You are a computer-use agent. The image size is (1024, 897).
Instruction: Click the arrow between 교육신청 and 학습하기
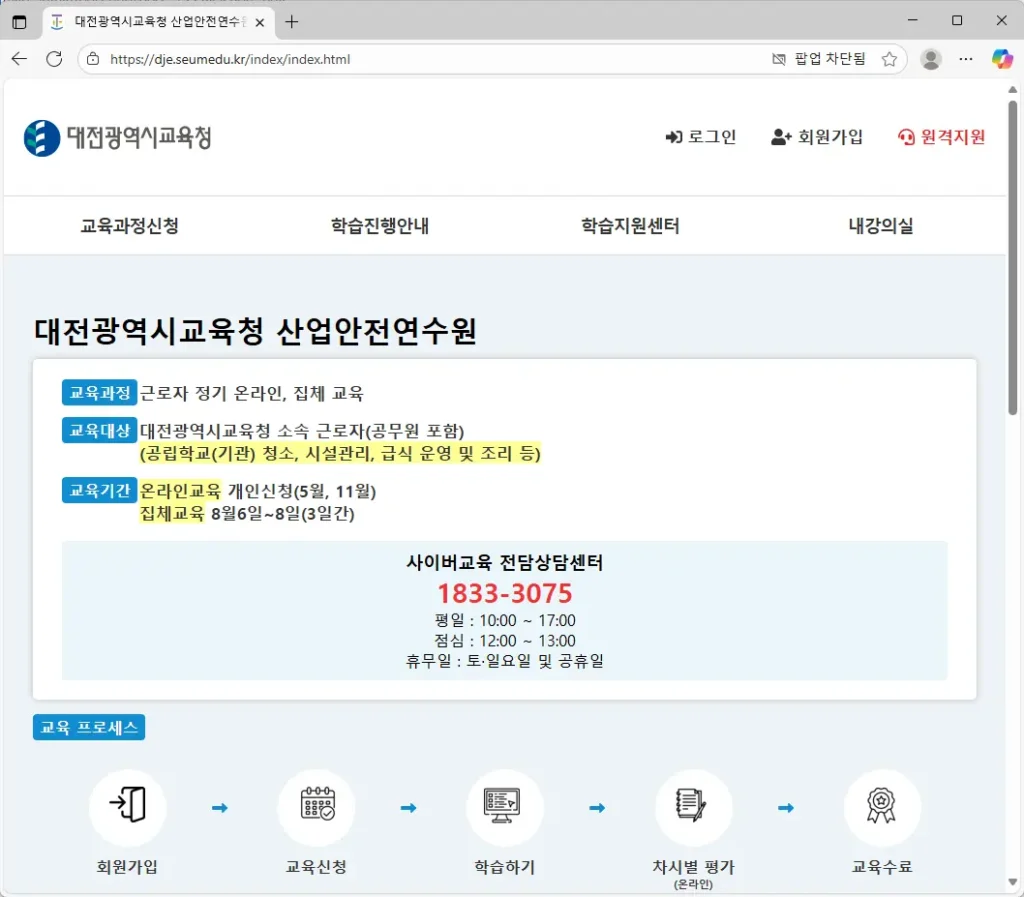coord(409,808)
